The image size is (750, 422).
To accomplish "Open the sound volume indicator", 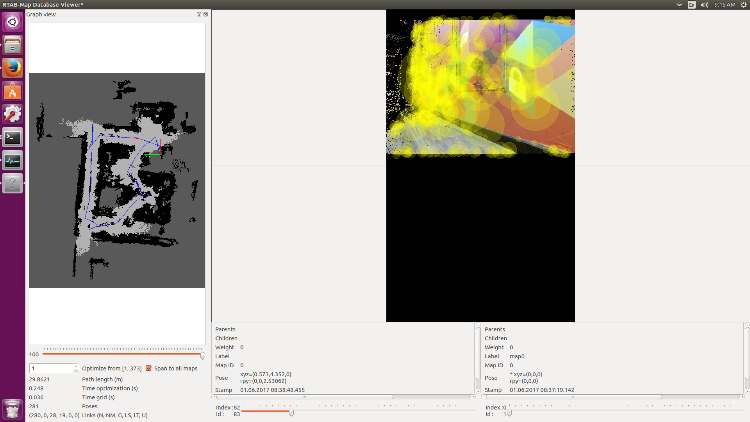I will [706, 5].
